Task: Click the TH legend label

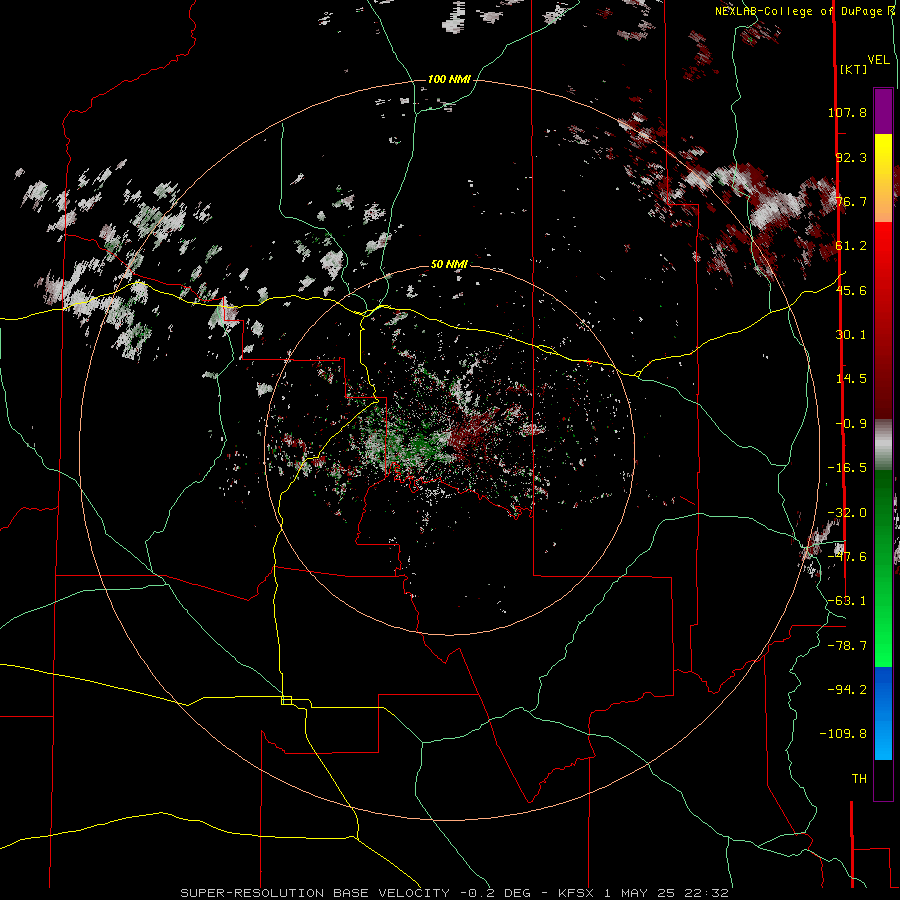Action: (x=859, y=779)
